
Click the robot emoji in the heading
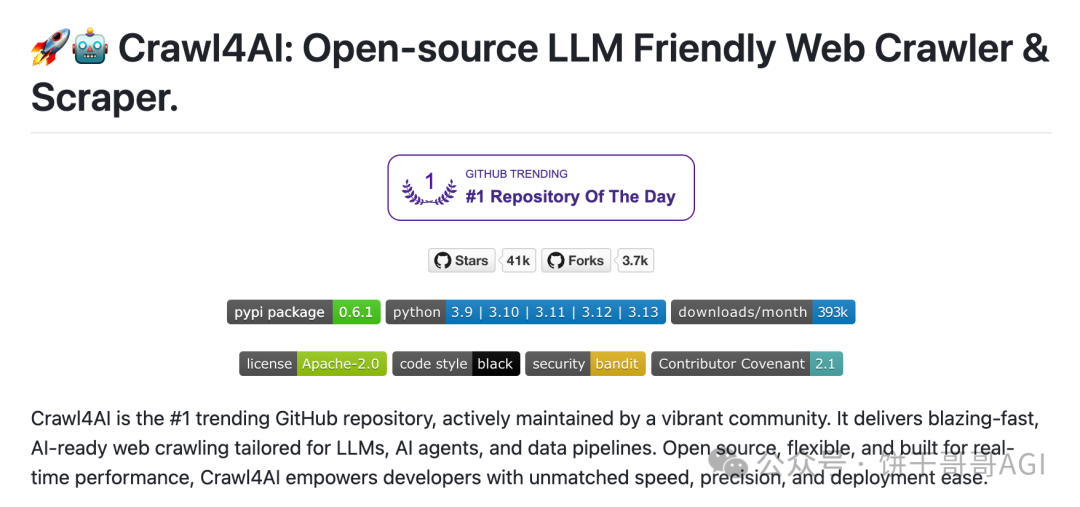tap(90, 47)
